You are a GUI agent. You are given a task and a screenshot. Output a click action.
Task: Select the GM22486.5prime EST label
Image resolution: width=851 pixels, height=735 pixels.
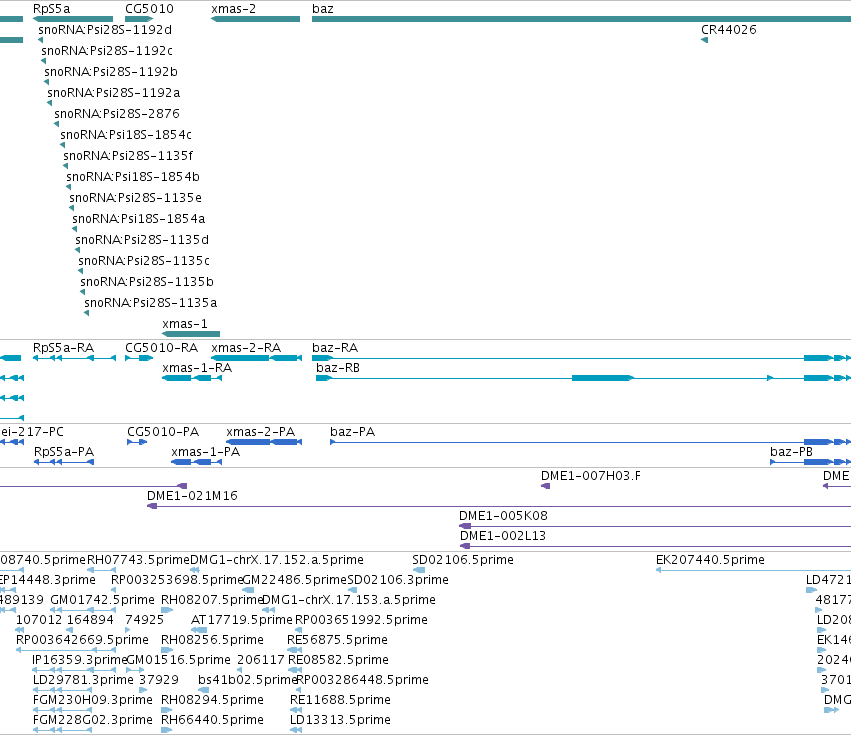[295, 580]
